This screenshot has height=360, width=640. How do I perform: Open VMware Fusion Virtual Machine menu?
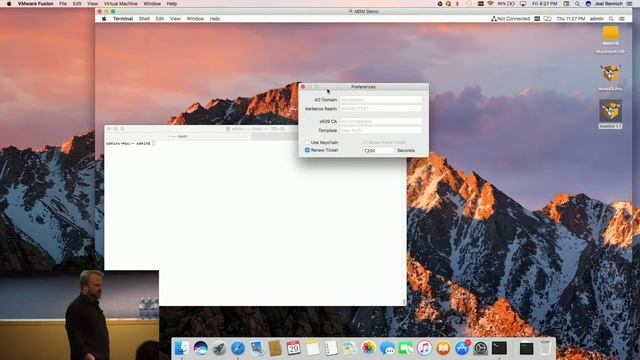pos(120,4)
